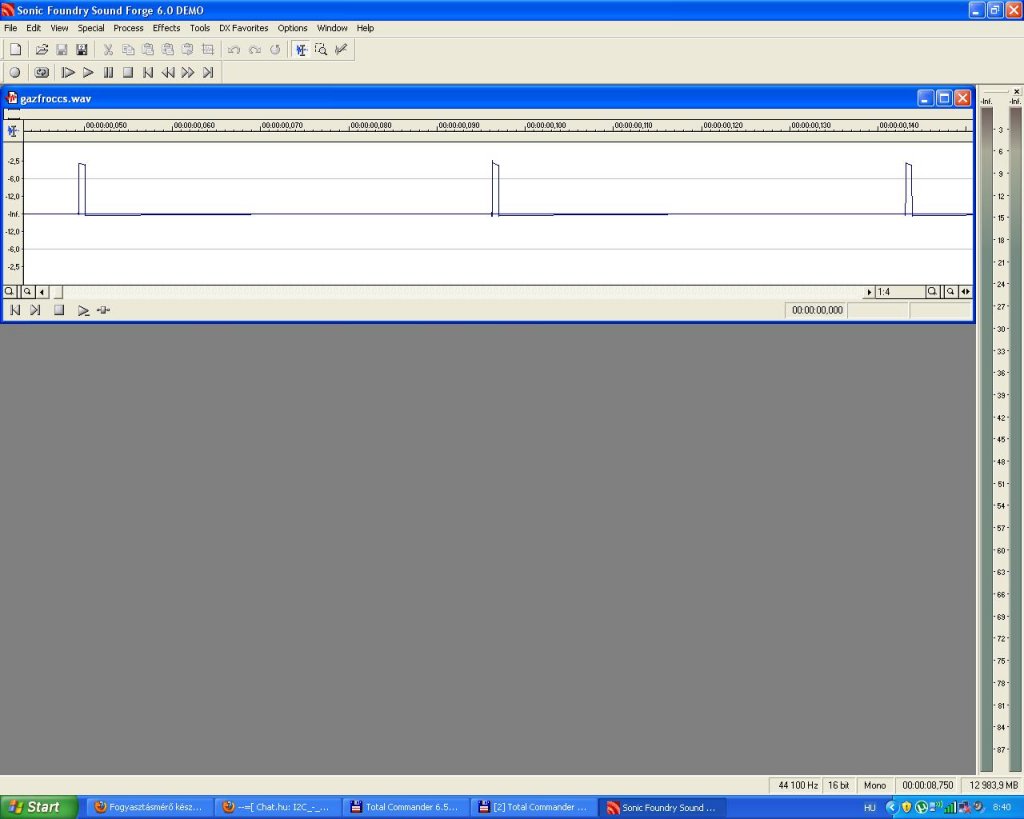Click the Save As disk icon

82,50
